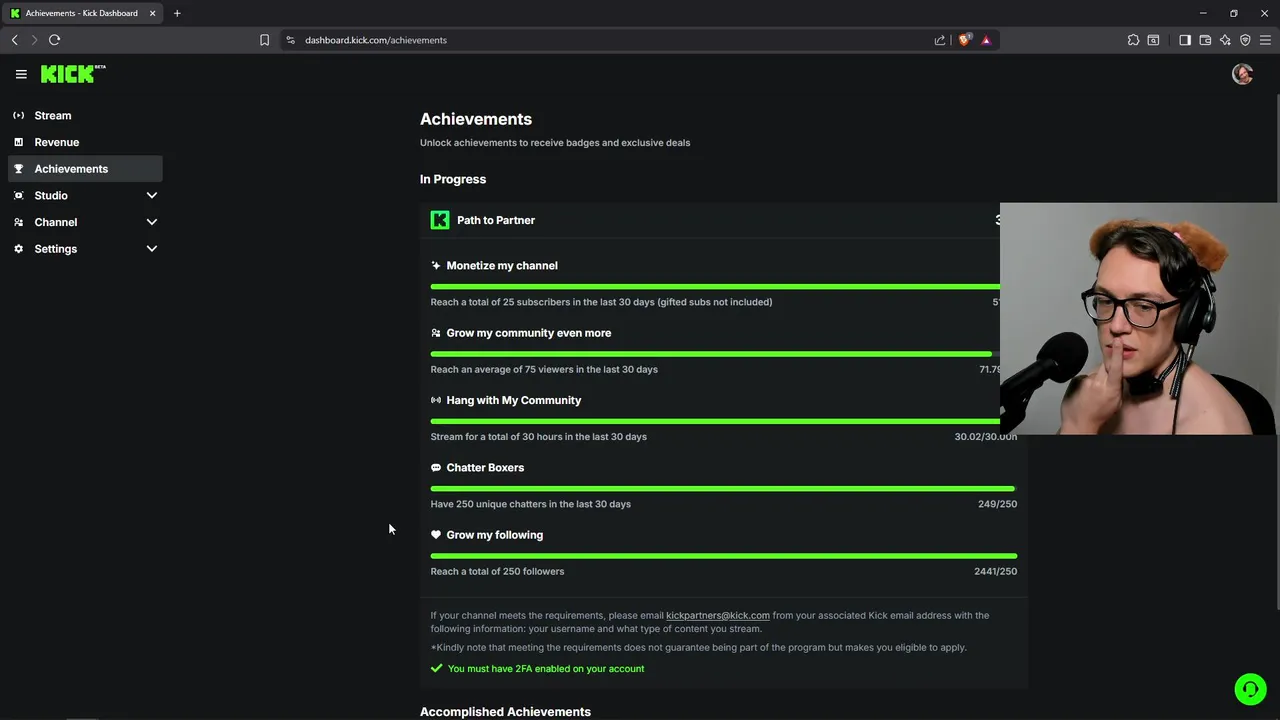Click the Brave Shields icon
This screenshot has width=1280, height=720.
pyautogui.click(x=964, y=40)
